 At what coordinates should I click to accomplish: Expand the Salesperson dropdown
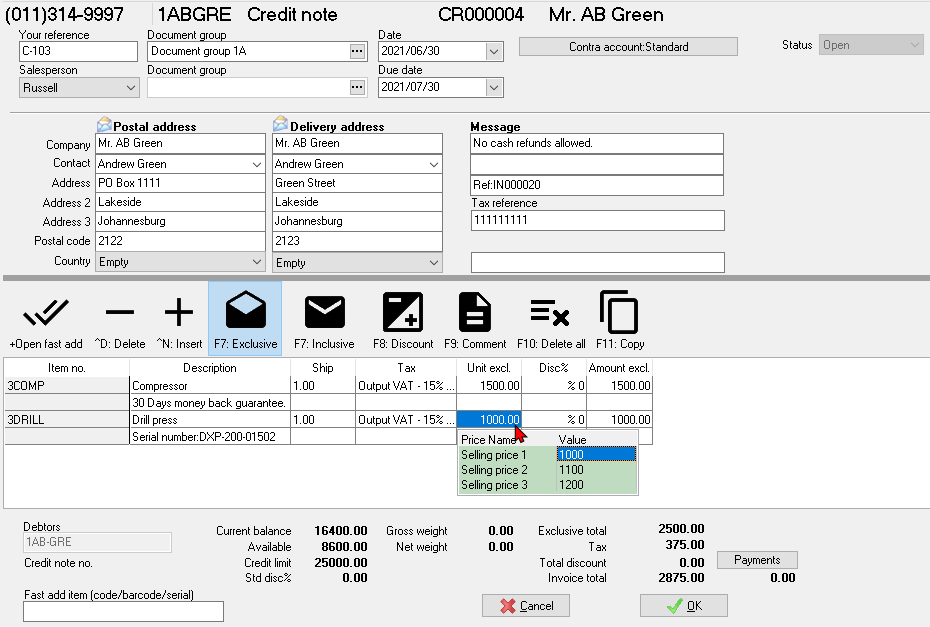(131, 88)
